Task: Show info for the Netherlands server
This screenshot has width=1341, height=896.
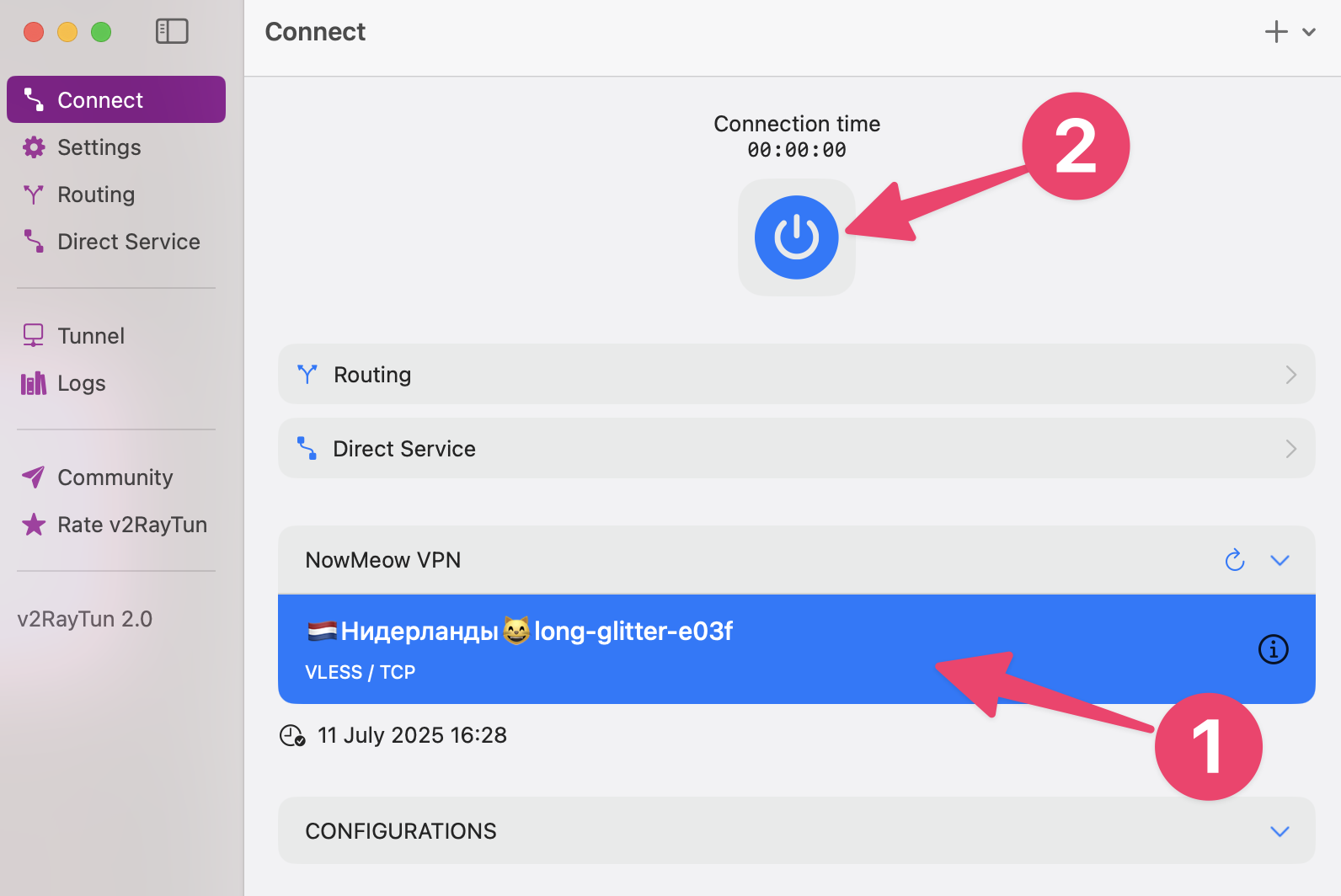Action: tap(1273, 649)
